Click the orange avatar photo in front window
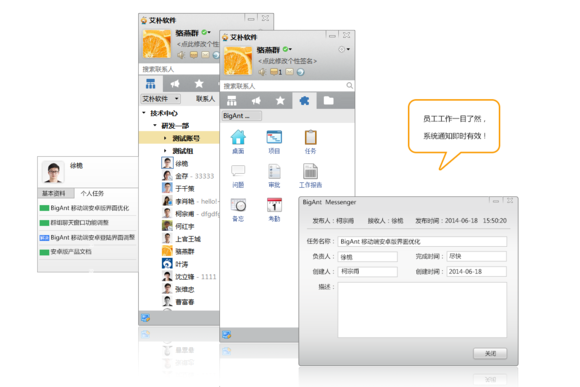 pos(238,61)
